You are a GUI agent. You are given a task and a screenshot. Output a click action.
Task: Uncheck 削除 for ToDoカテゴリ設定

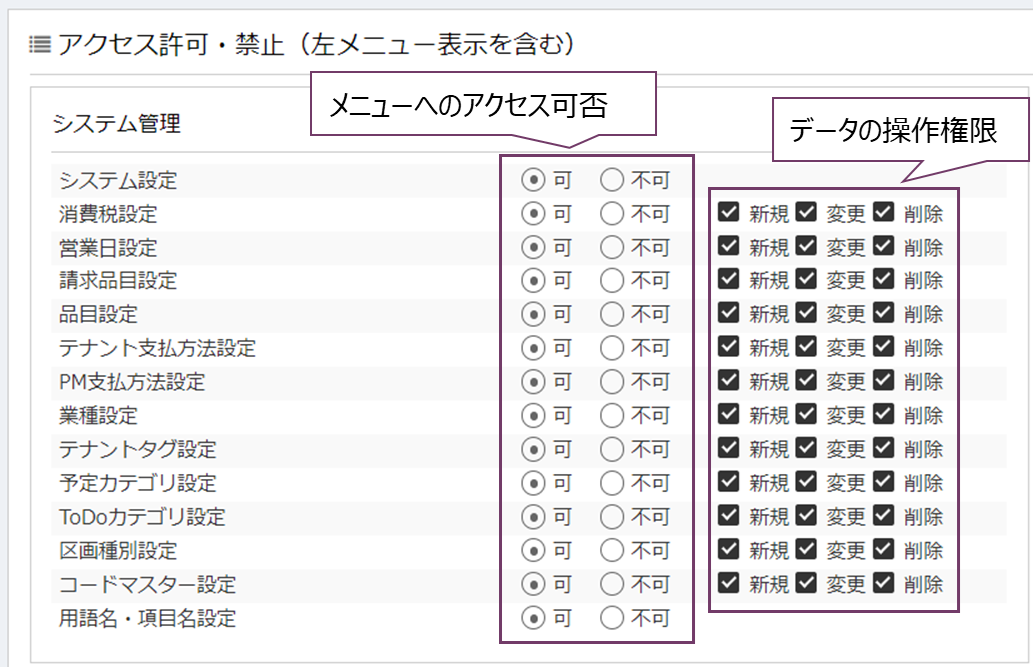click(883, 516)
